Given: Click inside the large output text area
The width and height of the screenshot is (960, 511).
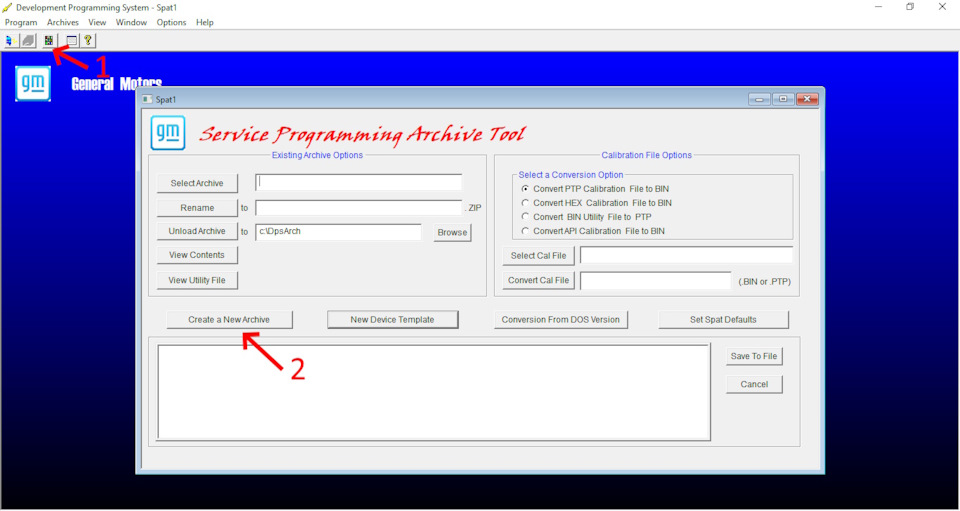Looking at the screenshot, I should coord(434,392).
